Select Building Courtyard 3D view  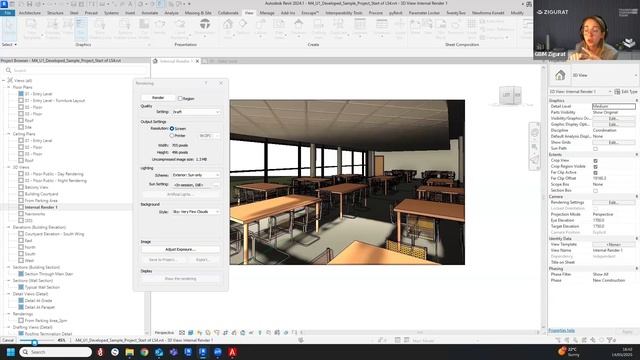click(41, 194)
